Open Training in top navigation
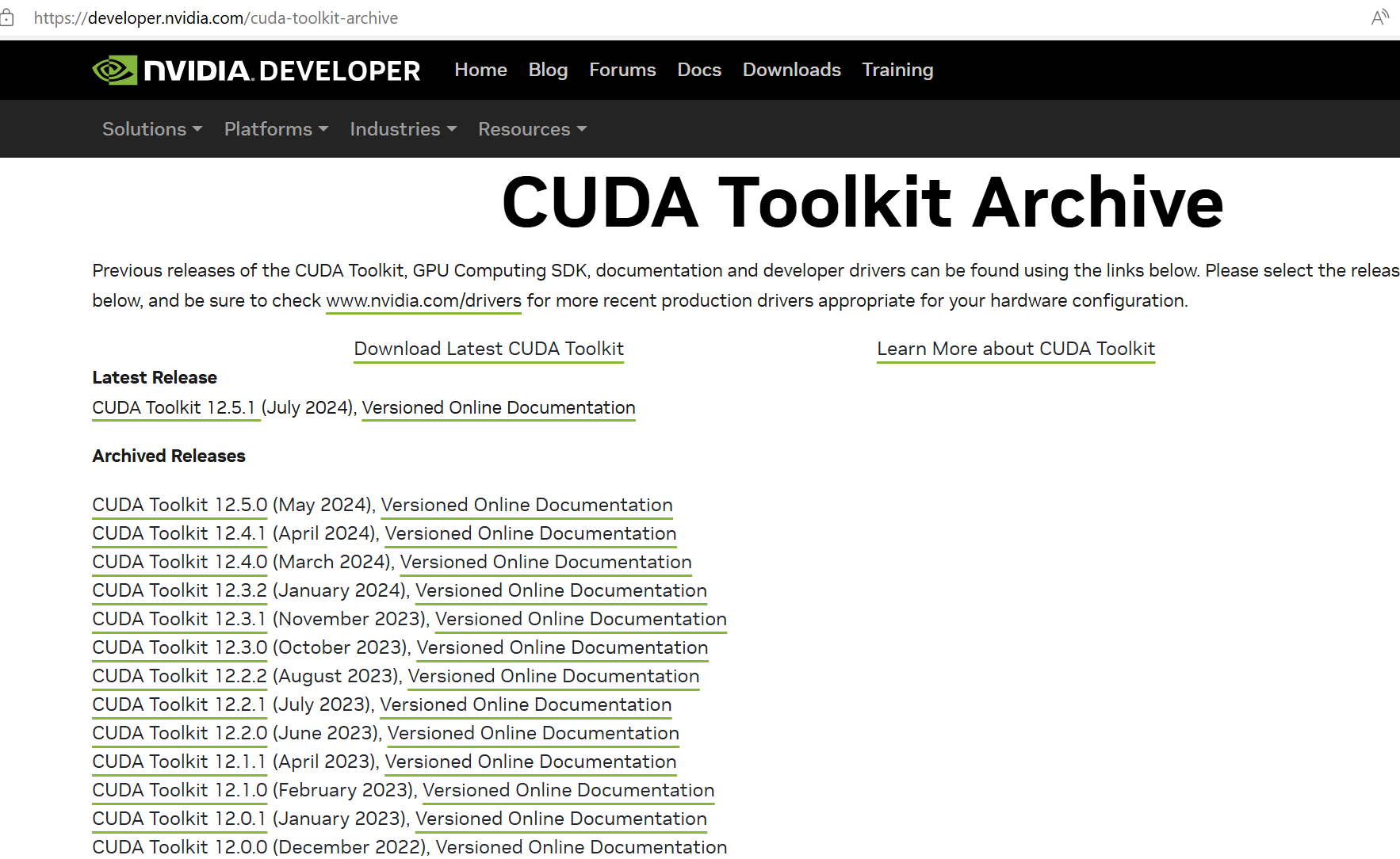Screen dimensions: 1400x859 coord(897,70)
